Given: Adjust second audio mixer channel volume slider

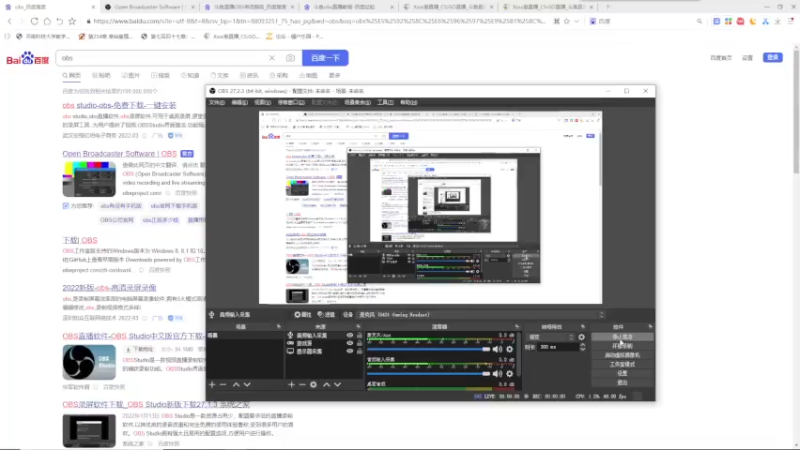Looking at the screenshot, I should pyautogui.click(x=429, y=373).
